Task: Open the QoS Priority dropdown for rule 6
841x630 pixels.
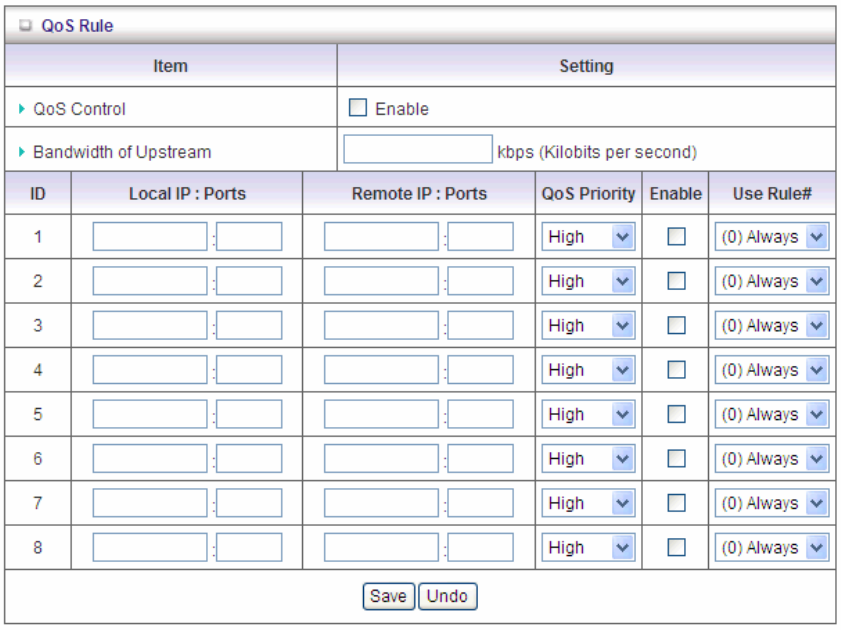Action: tap(588, 459)
